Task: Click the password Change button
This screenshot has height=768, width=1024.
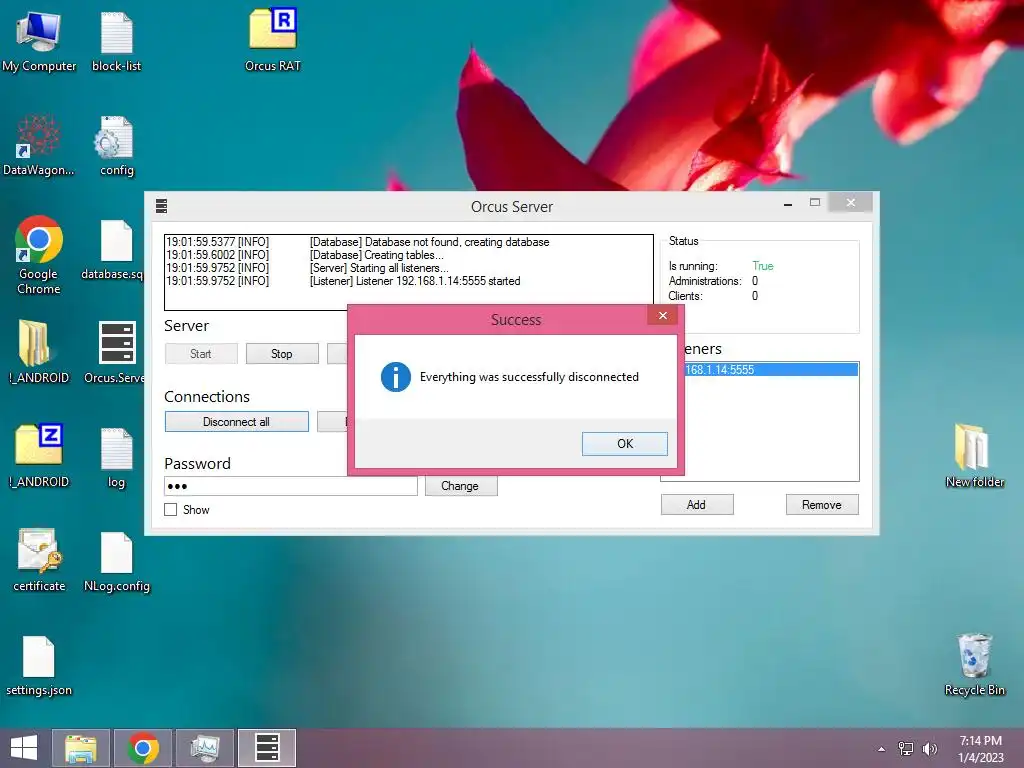Action: pyautogui.click(x=460, y=486)
